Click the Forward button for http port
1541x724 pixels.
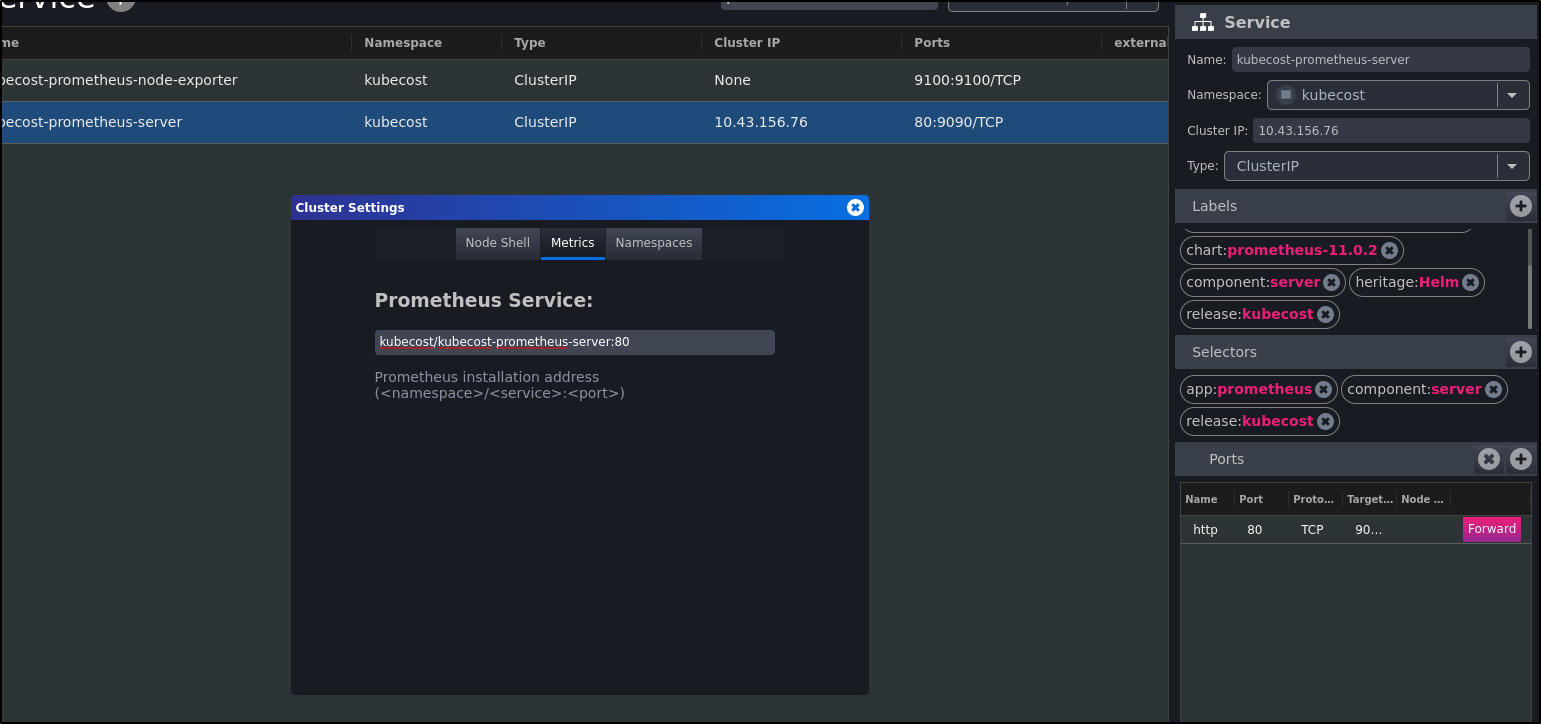[x=1492, y=529]
